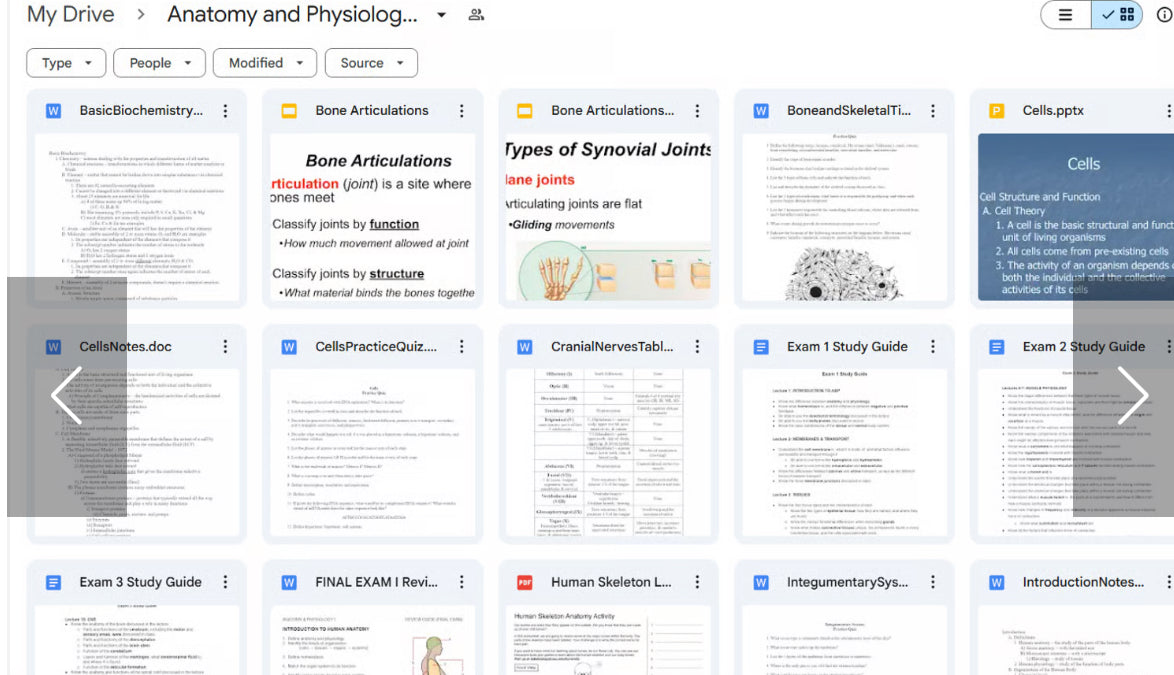Viewport: 1174px width, 675px height.
Task: Open more actions for Human Skeleton PDF
Action: [697, 582]
